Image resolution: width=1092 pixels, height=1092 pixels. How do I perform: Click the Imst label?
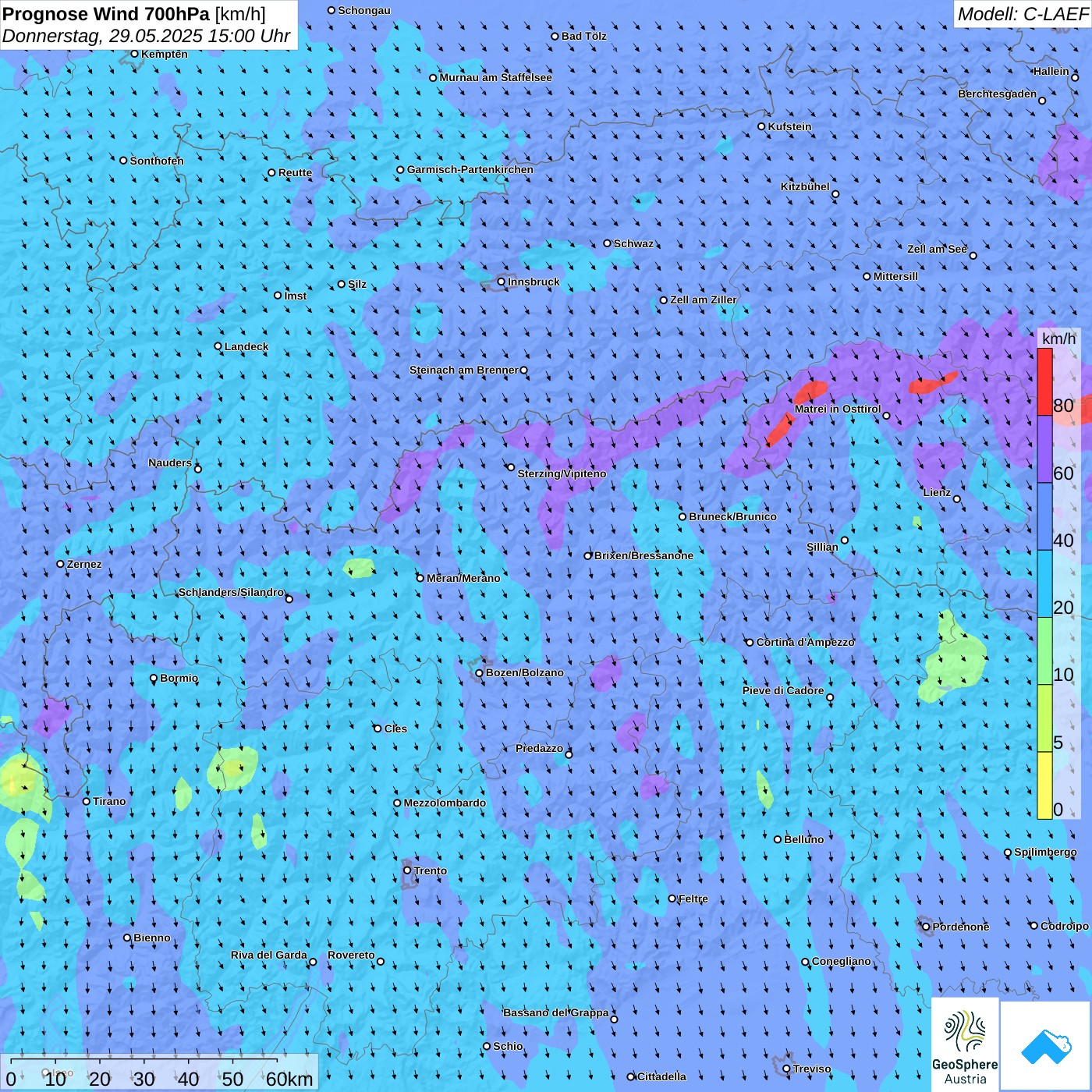[296, 296]
